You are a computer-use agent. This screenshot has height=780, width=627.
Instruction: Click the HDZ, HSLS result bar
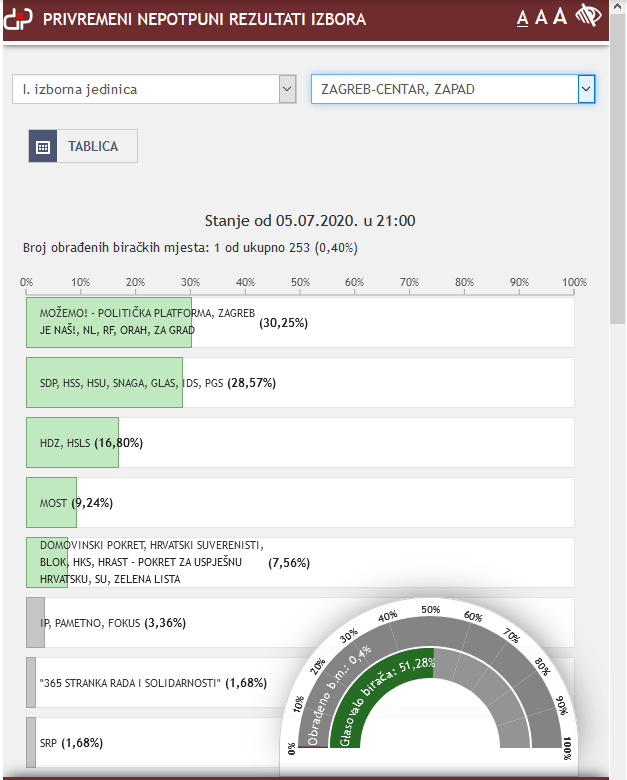(72, 443)
